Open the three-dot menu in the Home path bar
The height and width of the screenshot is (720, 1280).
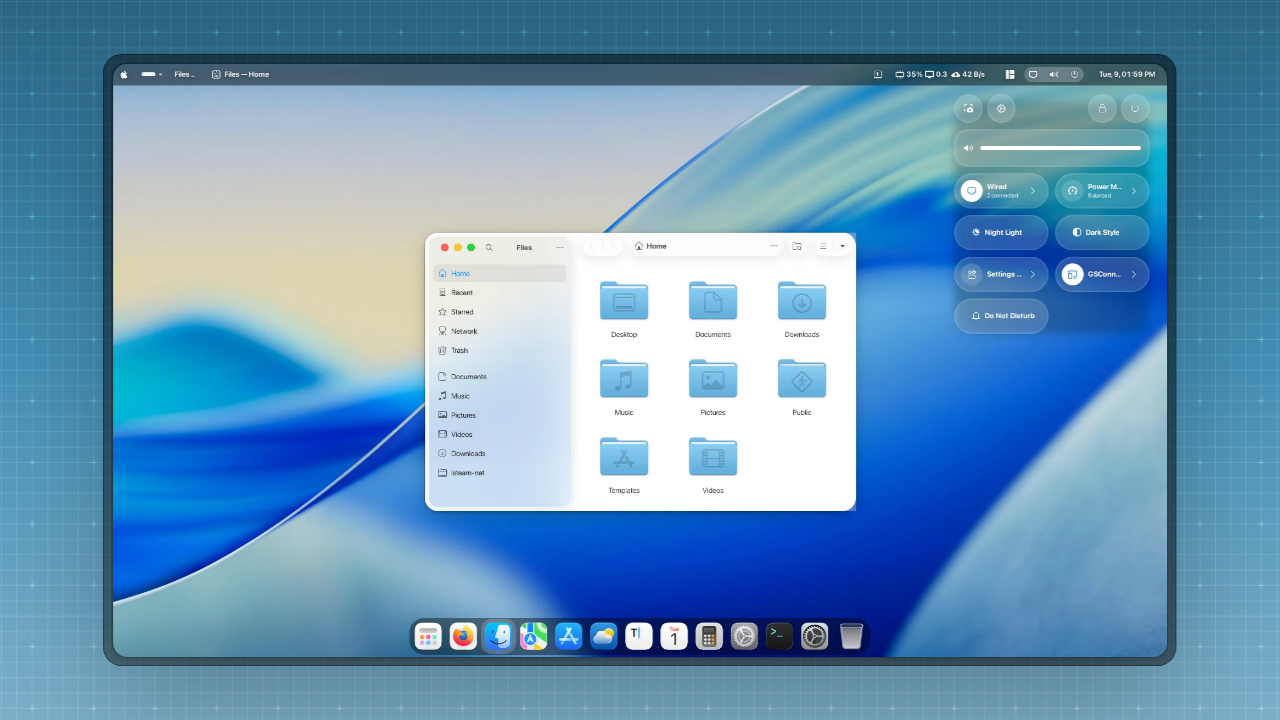(773, 246)
